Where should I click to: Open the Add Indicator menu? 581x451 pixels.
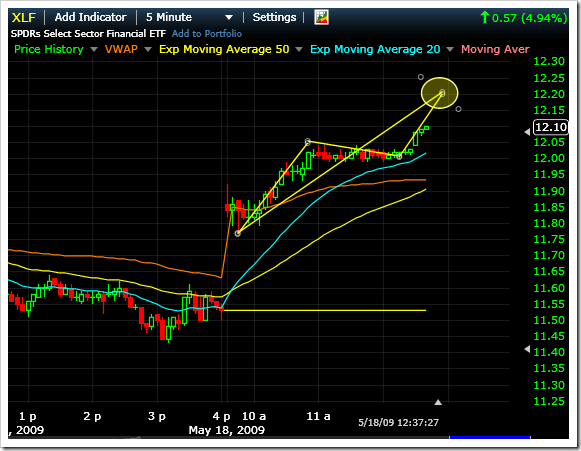(x=90, y=17)
